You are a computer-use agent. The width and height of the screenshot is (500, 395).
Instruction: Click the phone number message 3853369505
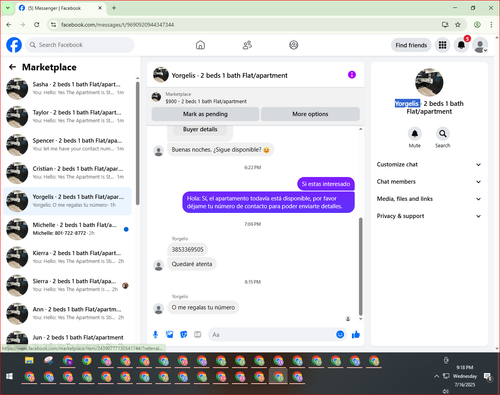[187, 249]
